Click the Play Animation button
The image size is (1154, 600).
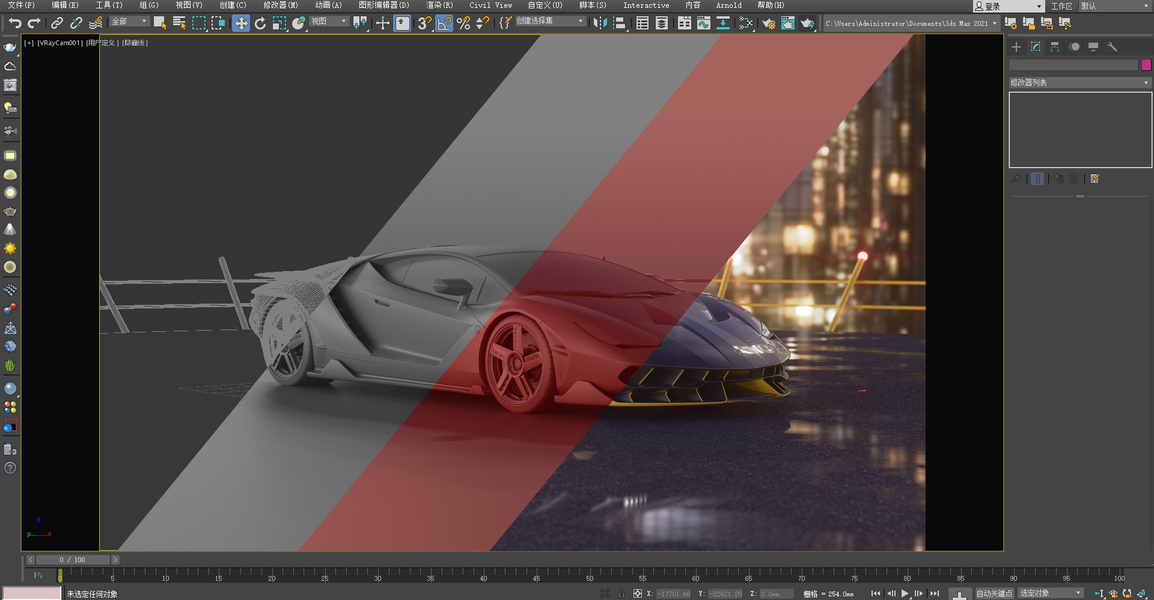905,593
